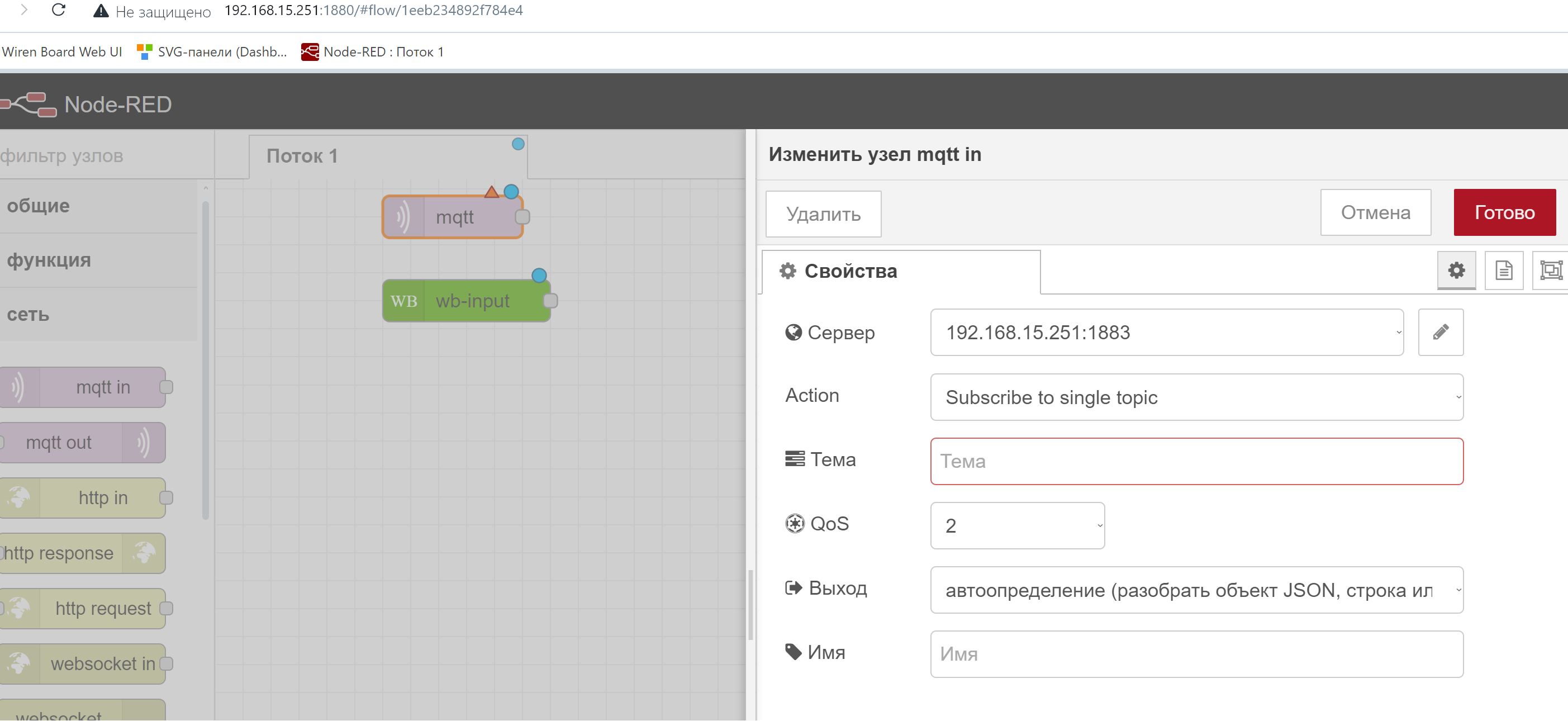Click the browser reload icon

click(59, 11)
